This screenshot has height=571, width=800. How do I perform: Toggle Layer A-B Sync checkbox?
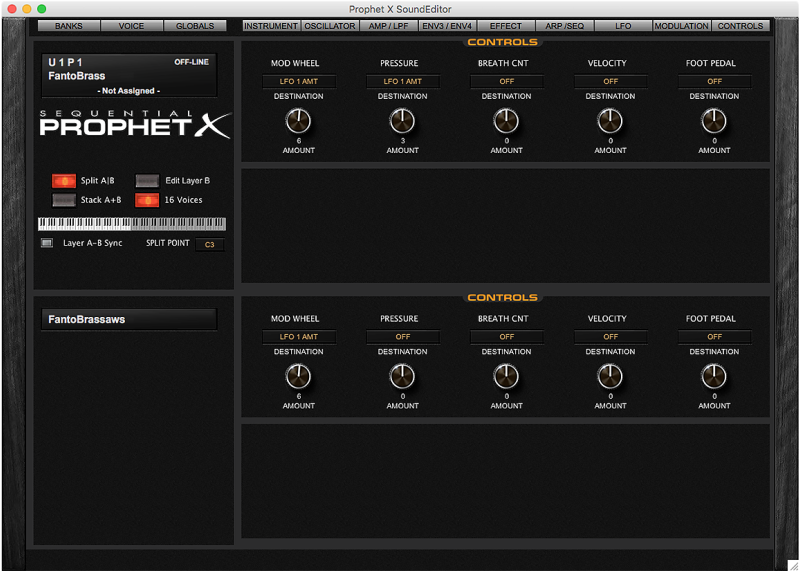(x=46, y=243)
